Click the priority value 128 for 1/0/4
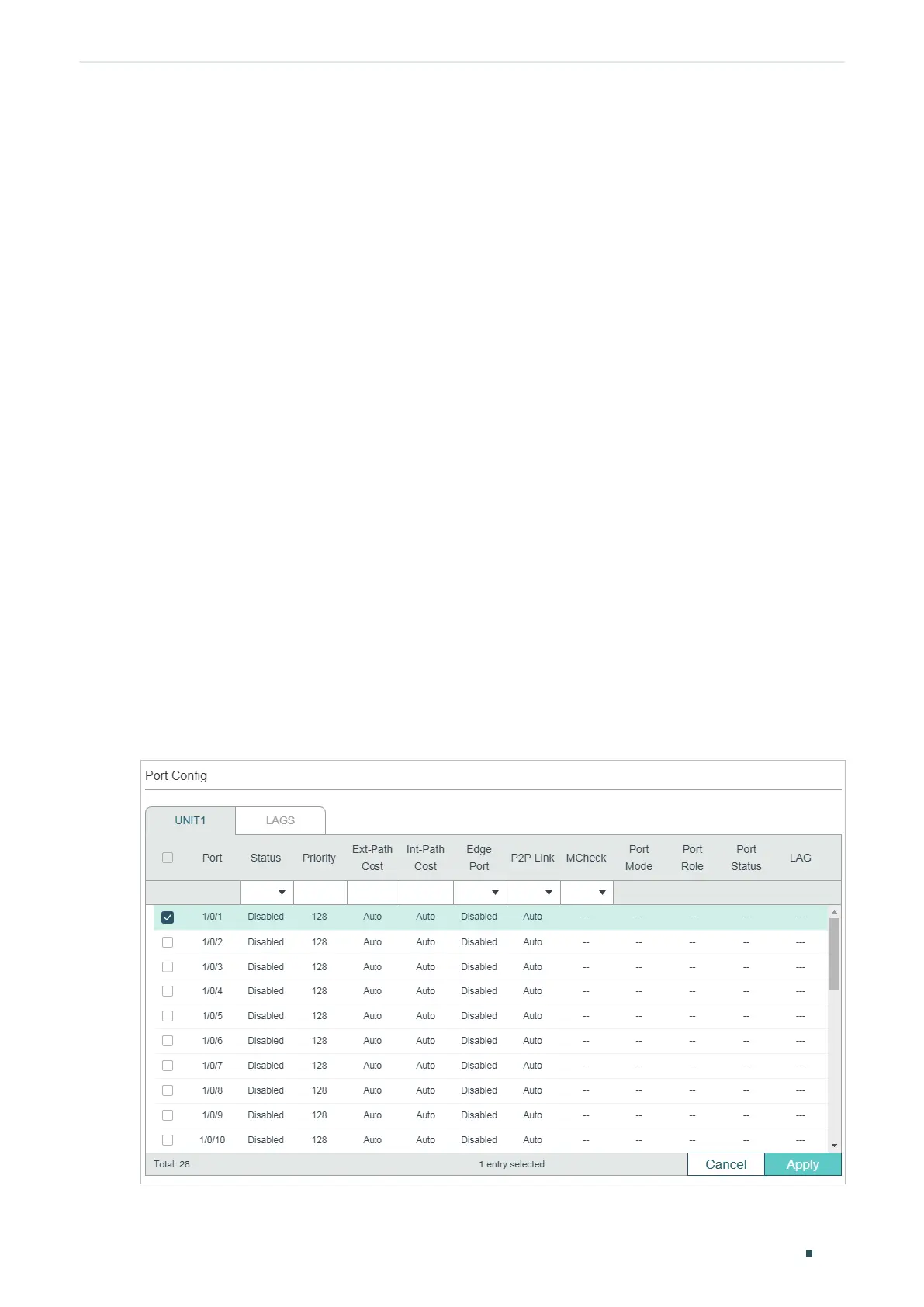The height and width of the screenshot is (1307, 924). click(x=319, y=991)
